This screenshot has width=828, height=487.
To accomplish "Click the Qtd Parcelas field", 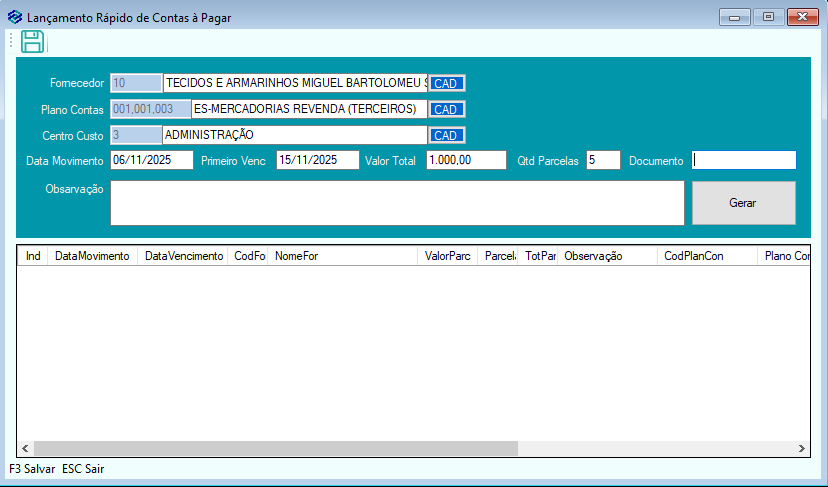I will click(603, 161).
